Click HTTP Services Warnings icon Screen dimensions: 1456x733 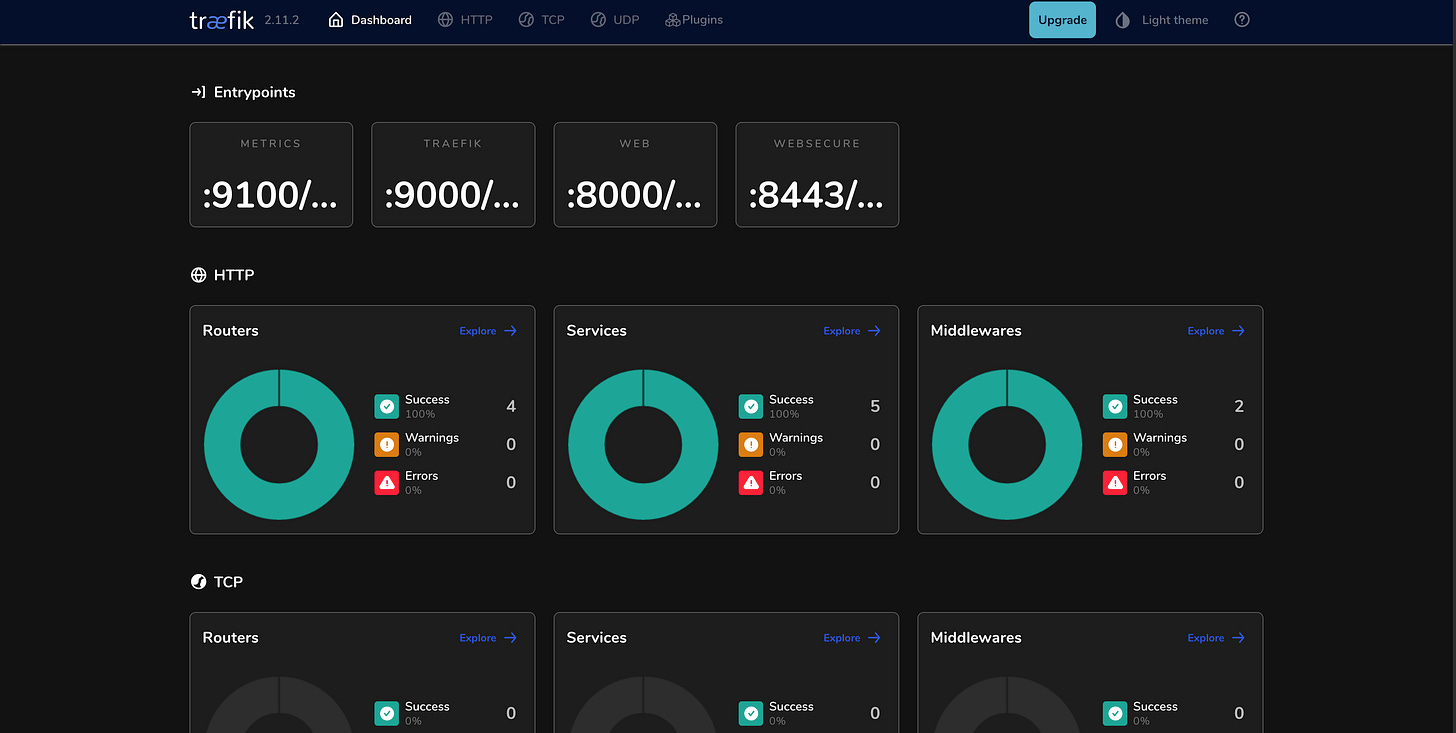point(751,444)
